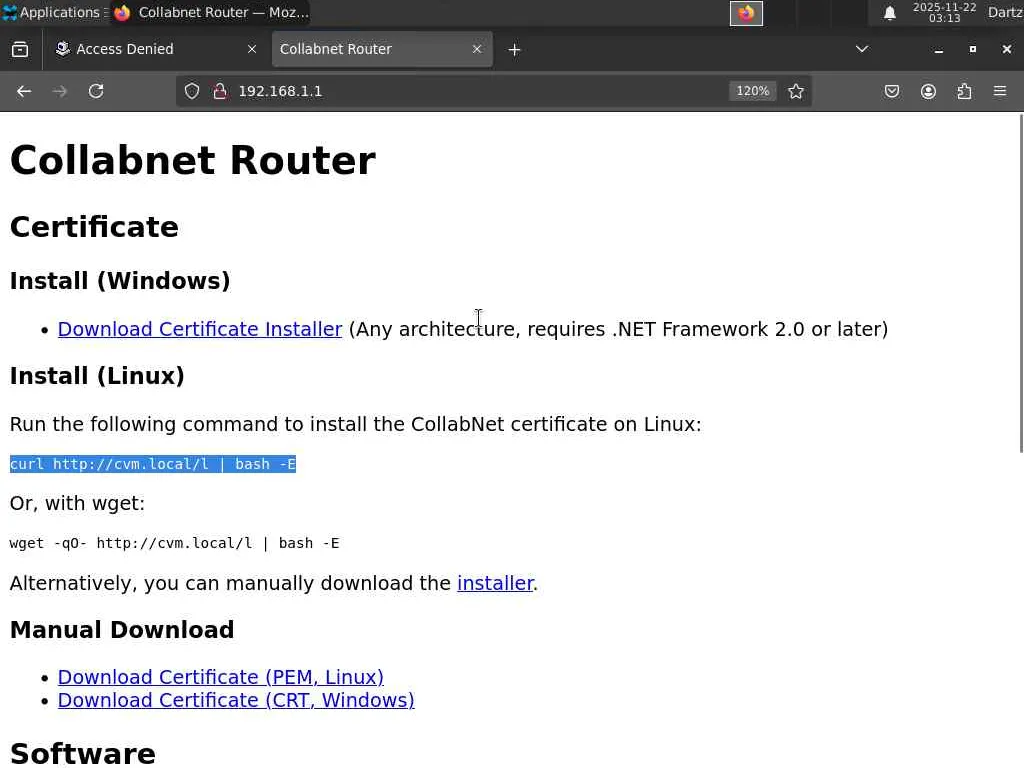This screenshot has height=768, width=1024.
Task: Open a new tab with plus button
Action: point(514,50)
